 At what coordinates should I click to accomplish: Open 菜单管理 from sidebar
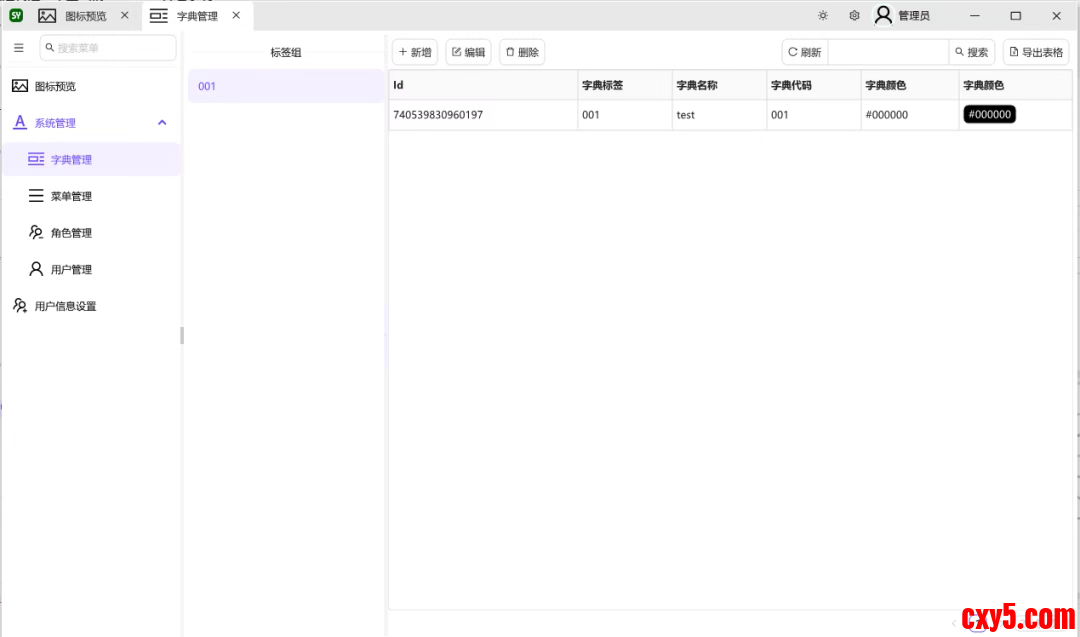[71, 197]
